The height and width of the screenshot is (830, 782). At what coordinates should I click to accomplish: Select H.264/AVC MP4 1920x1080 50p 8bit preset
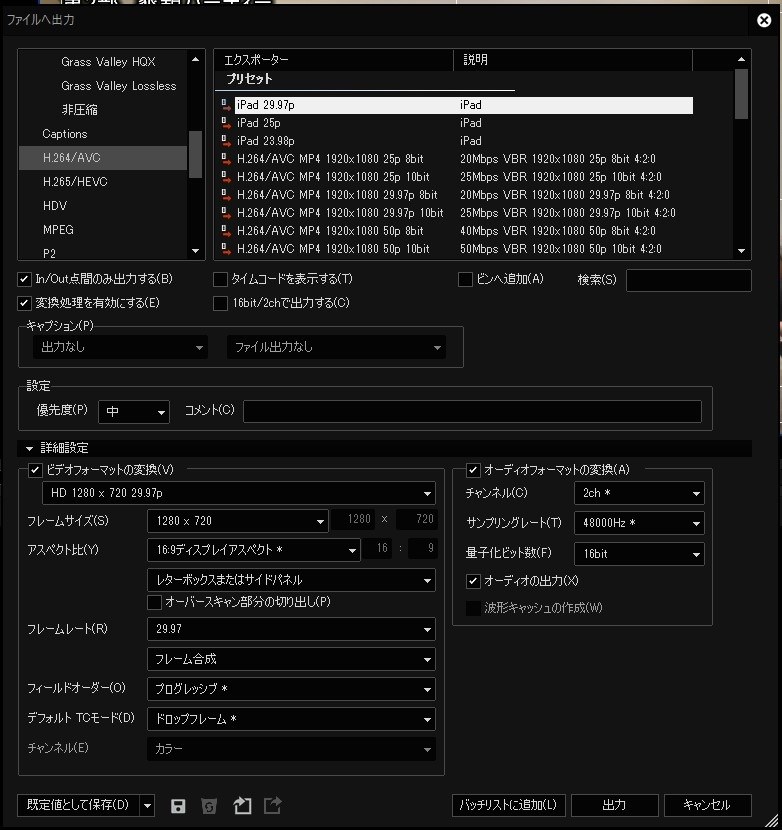[463, 231]
